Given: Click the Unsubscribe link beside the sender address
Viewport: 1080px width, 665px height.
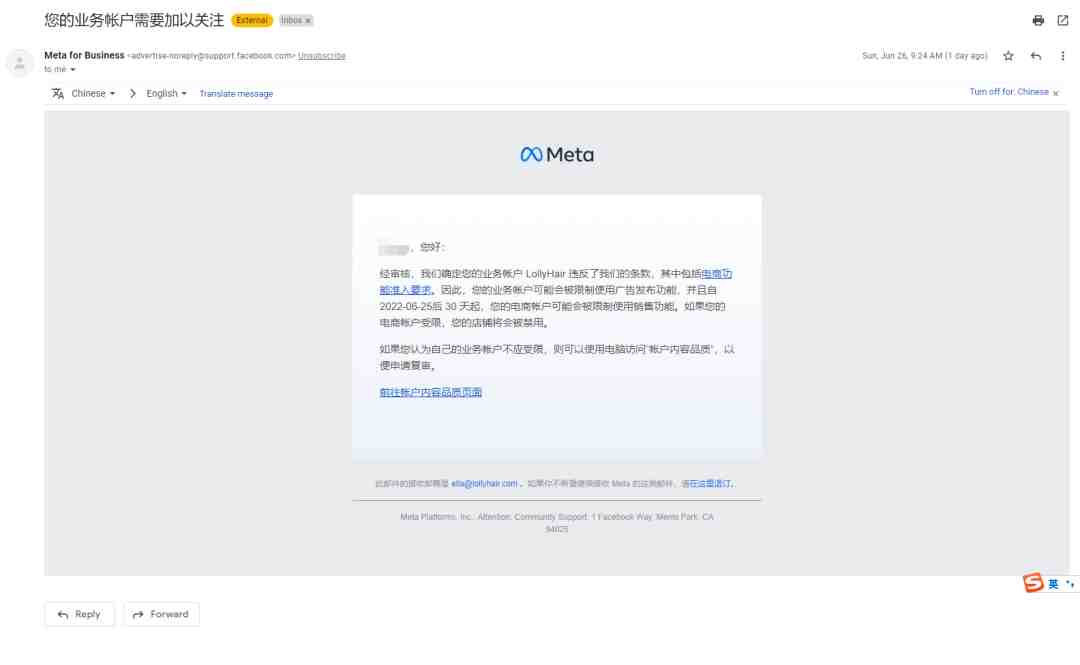Looking at the screenshot, I should pyautogui.click(x=322, y=56).
